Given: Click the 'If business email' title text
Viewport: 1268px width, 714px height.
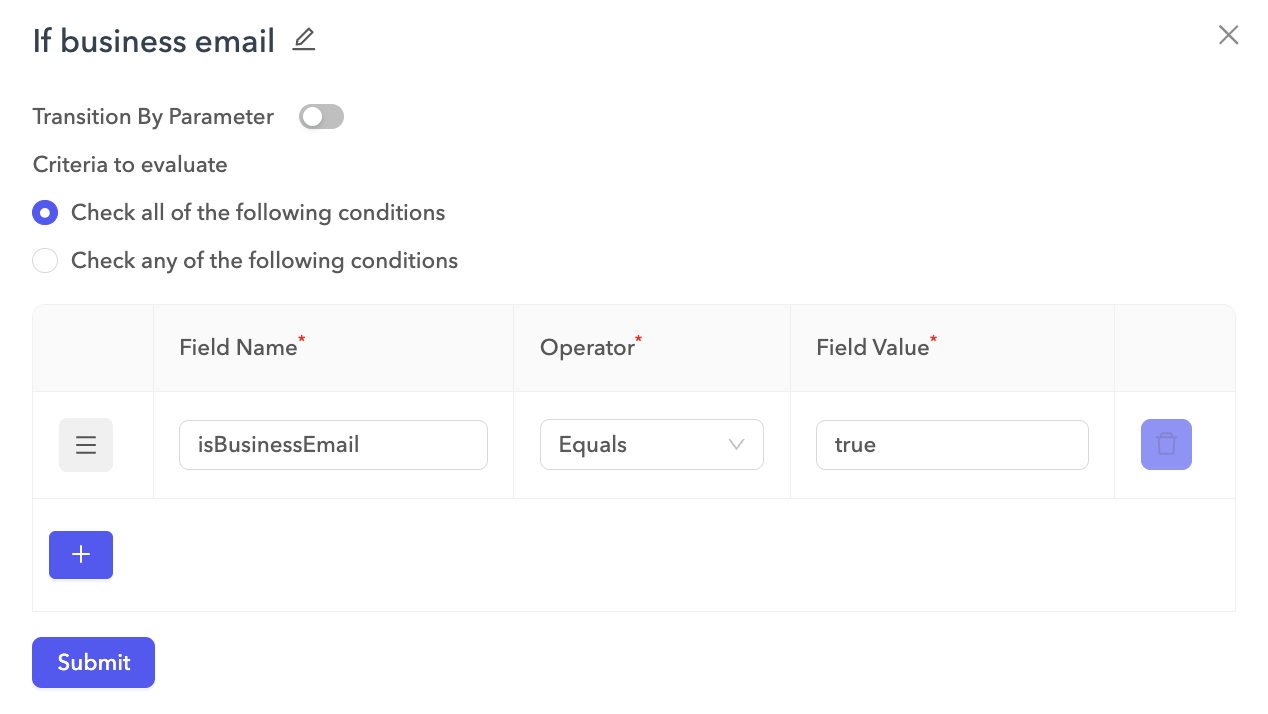Looking at the screenshot, I should click(153, 41).
